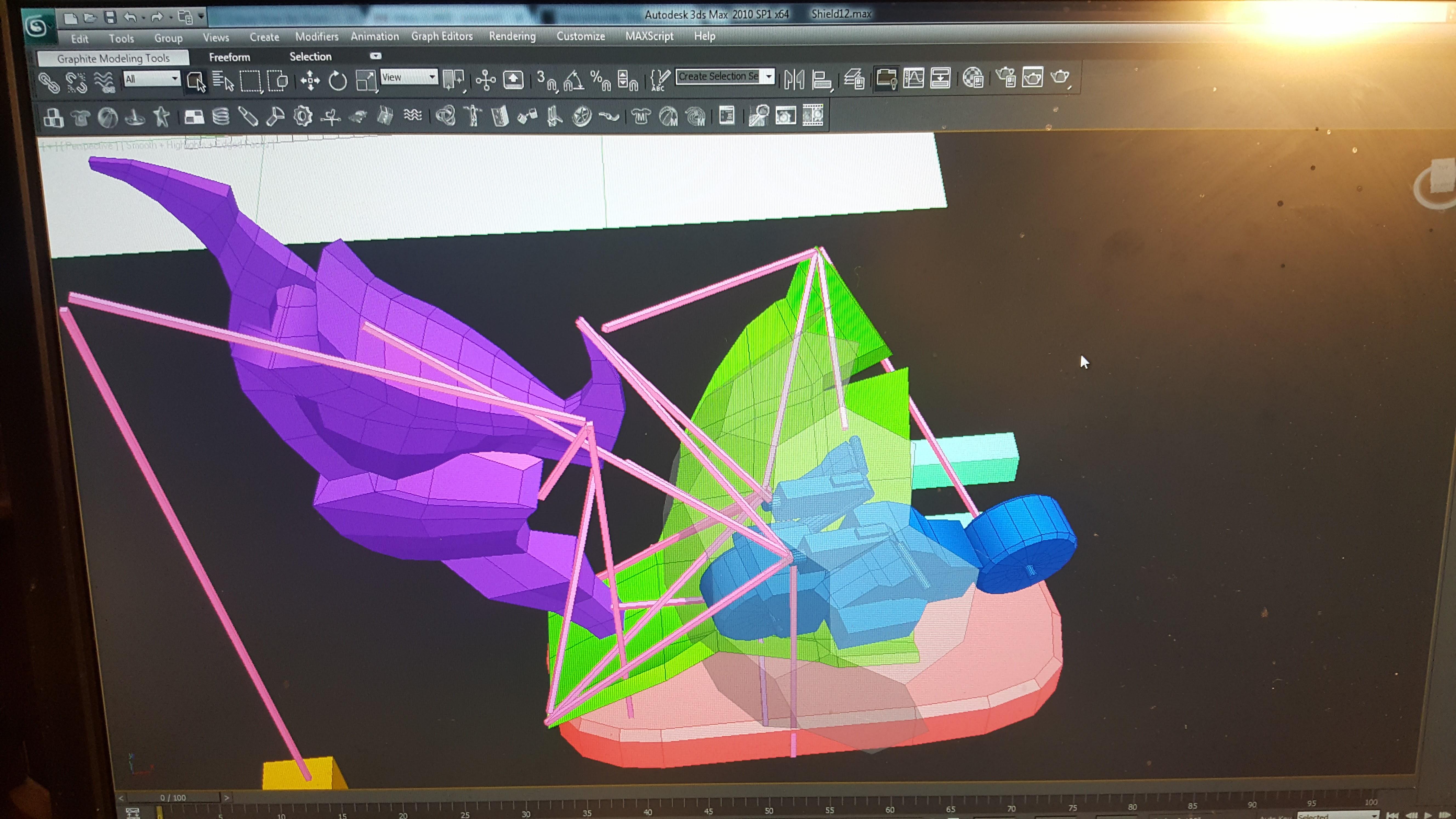The width and height of the screenshot is (1456, 819).
Task: Open the Material Editor checkered sphere icon
Action: point(973,78)
